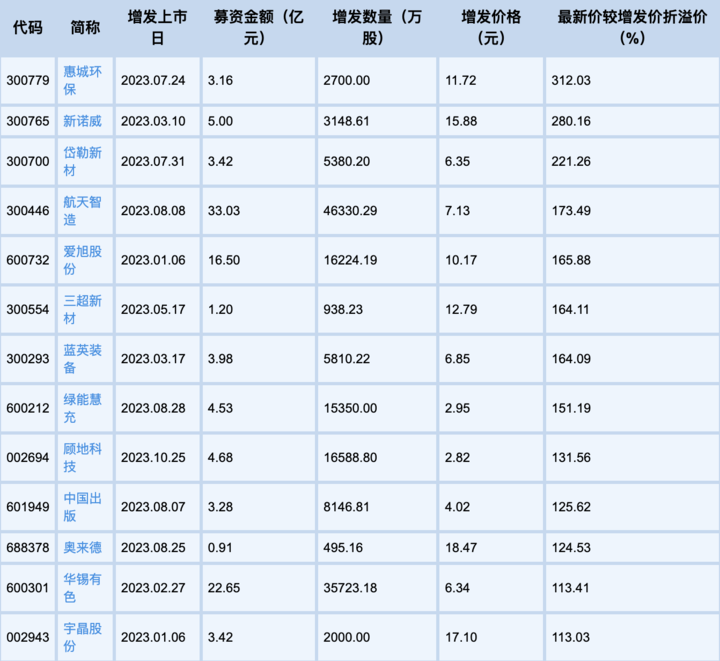Select stock code 300765

28,121
